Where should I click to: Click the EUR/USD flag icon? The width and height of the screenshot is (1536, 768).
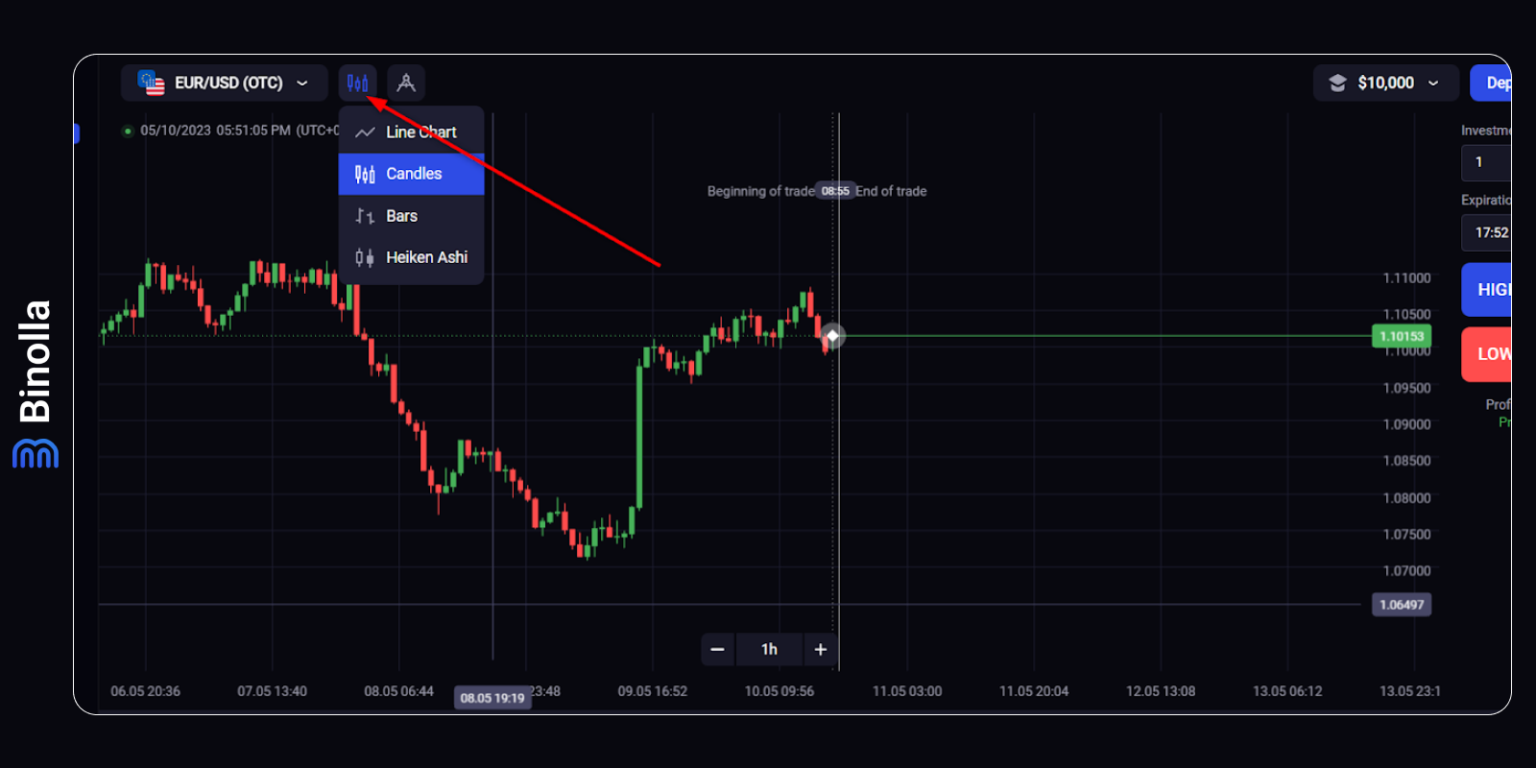[152, 83]
